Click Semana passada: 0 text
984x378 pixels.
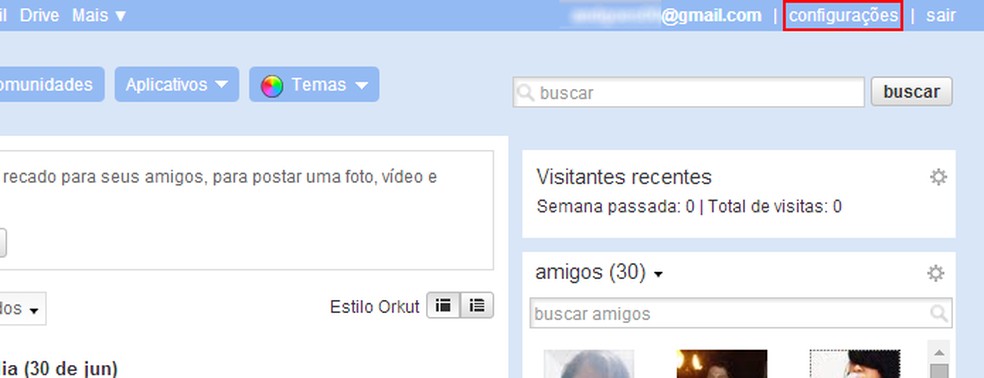(616, 206)
